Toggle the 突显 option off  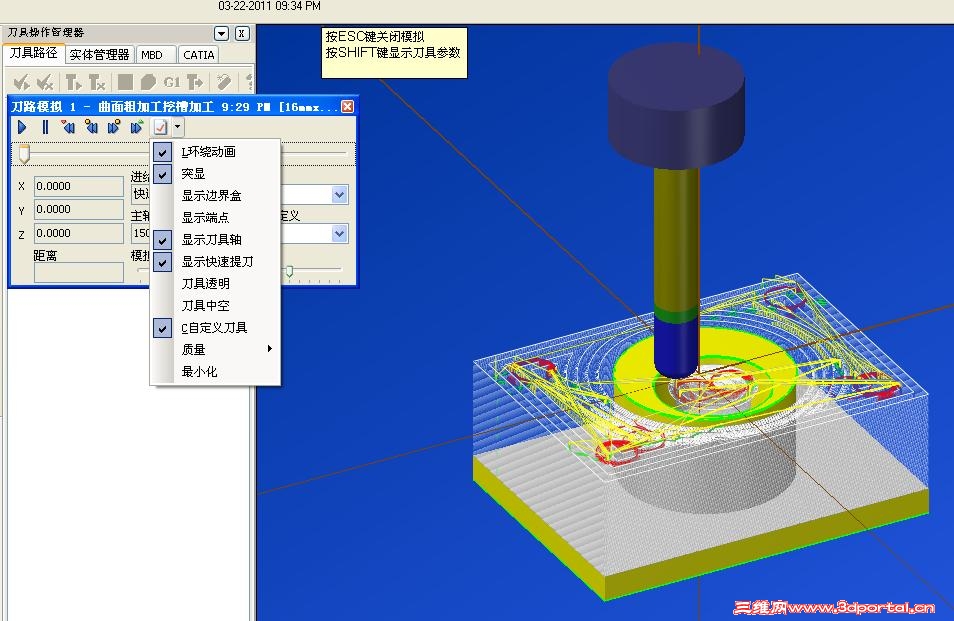tap(215, 174)
